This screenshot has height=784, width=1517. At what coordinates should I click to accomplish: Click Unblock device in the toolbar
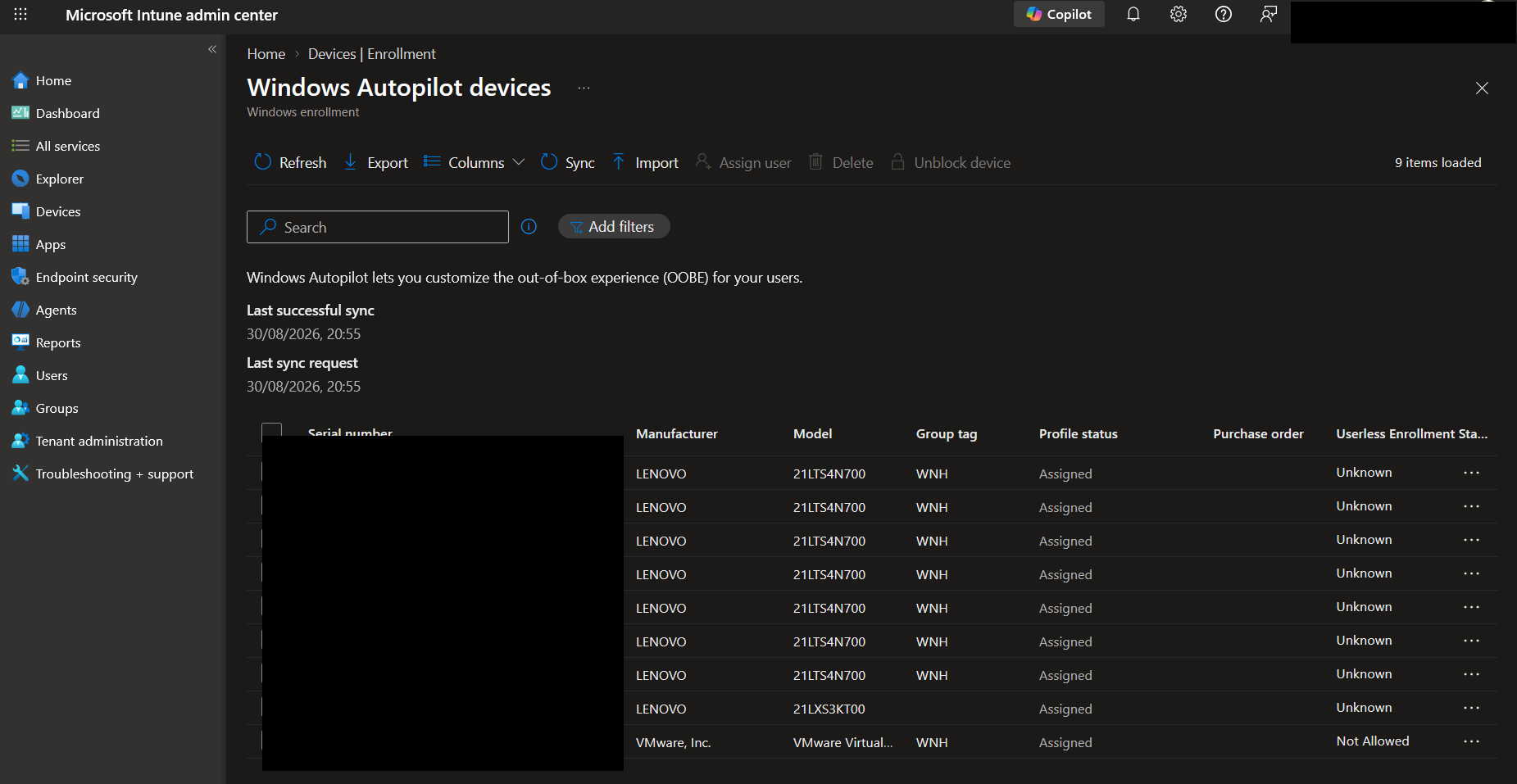[951, 162]
